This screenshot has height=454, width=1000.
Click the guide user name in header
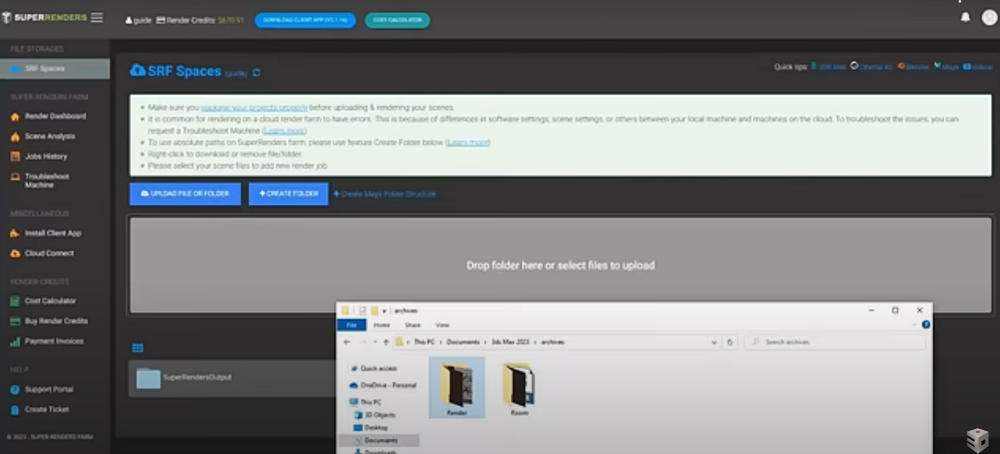coord(138,20)
